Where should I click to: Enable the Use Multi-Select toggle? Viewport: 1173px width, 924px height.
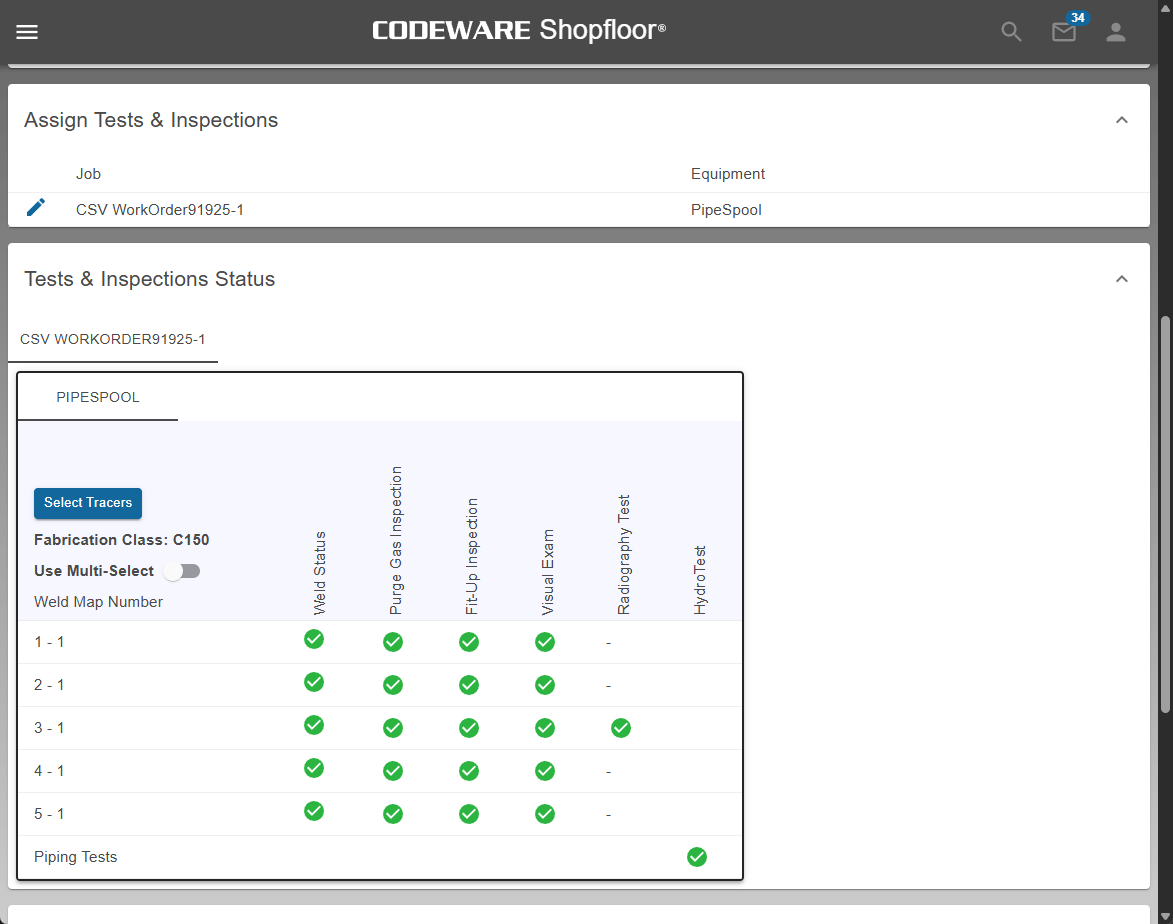click(x=182, y=571)
